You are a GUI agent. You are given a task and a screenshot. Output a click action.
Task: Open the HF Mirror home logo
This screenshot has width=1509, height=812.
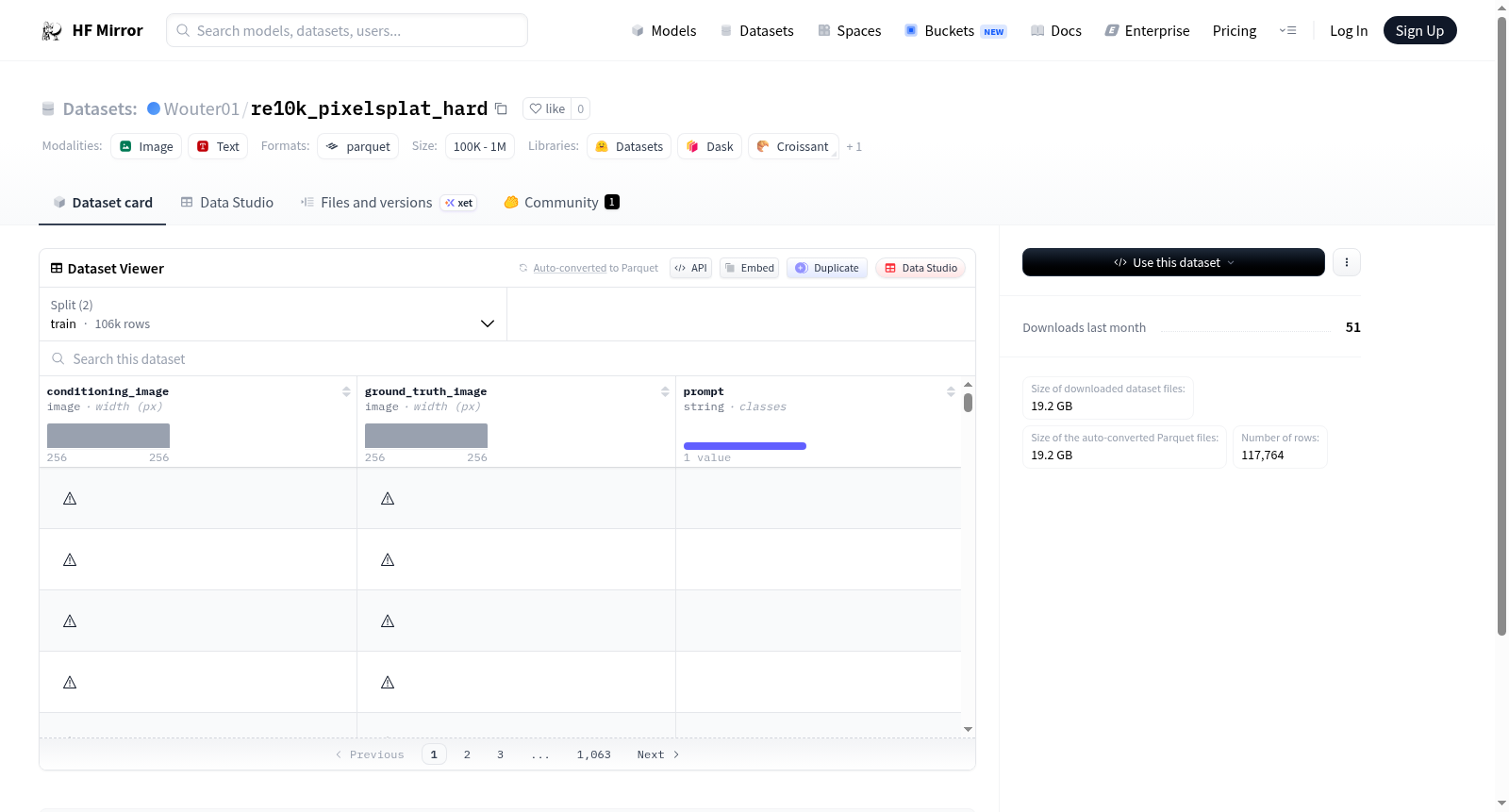[92, 30]
